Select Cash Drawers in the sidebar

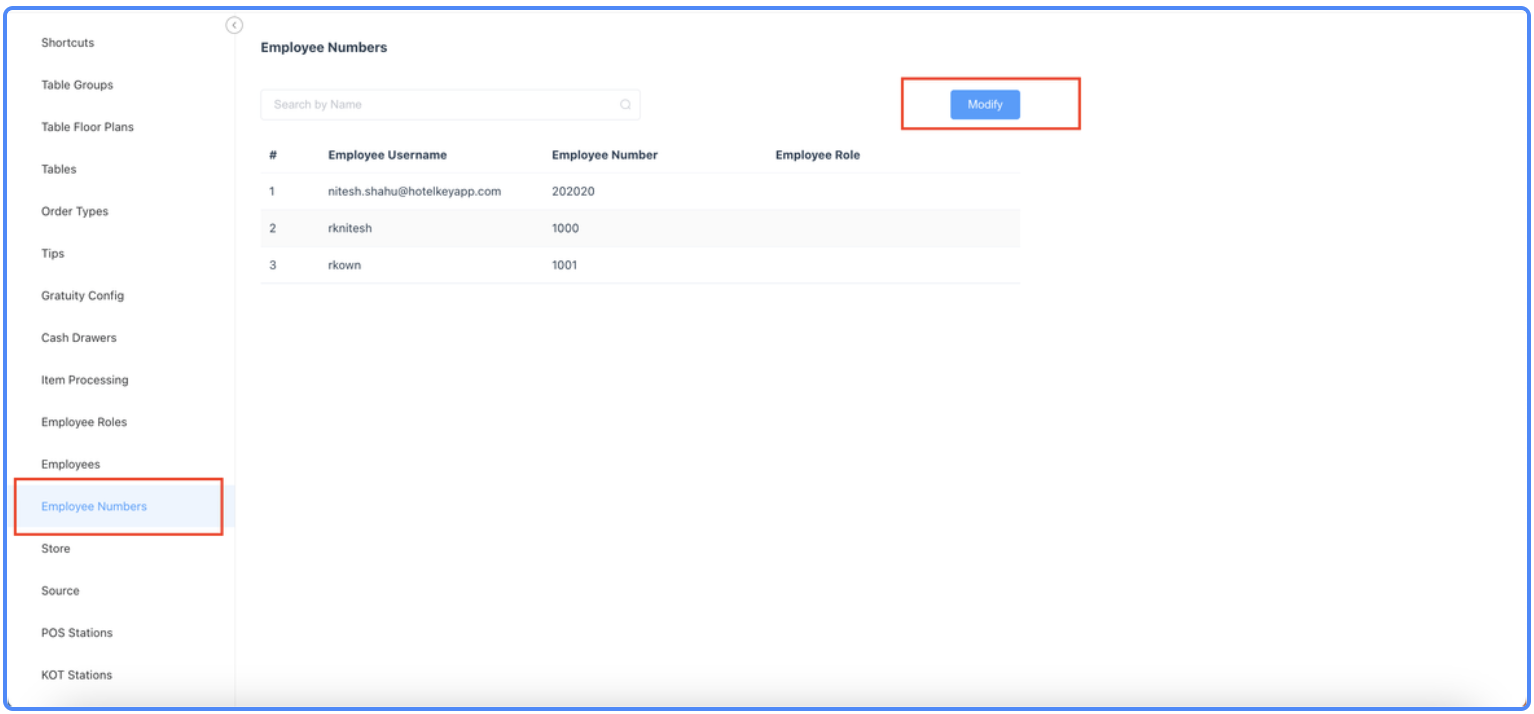pyautogui.click(x=78, y=338)
